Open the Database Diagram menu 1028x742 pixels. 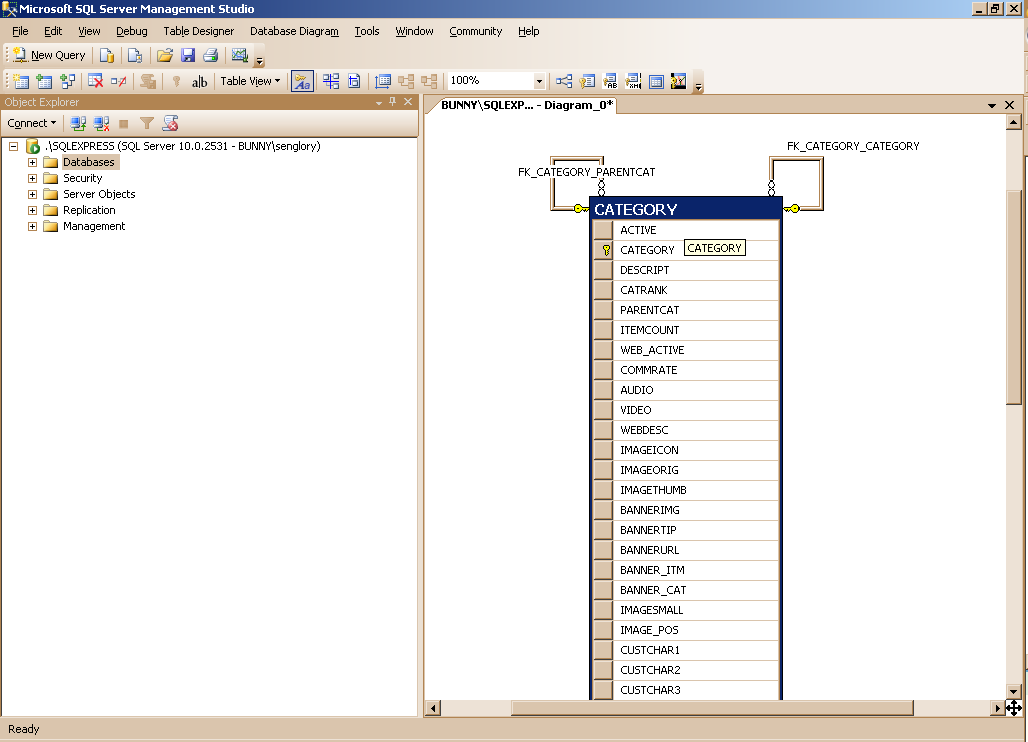(x=294, y=31)
